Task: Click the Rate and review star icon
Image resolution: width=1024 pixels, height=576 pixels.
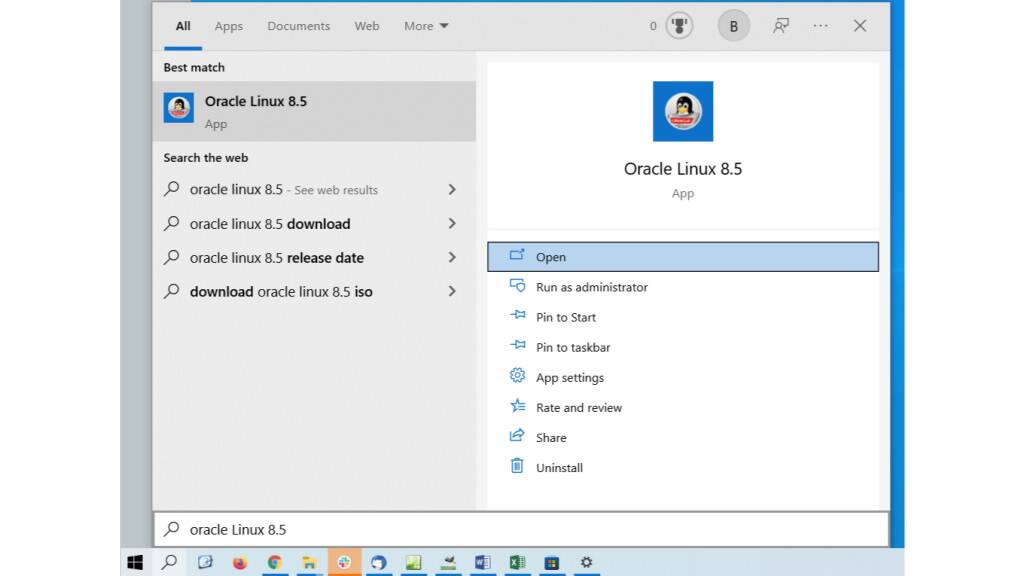Action: point(517,407)
